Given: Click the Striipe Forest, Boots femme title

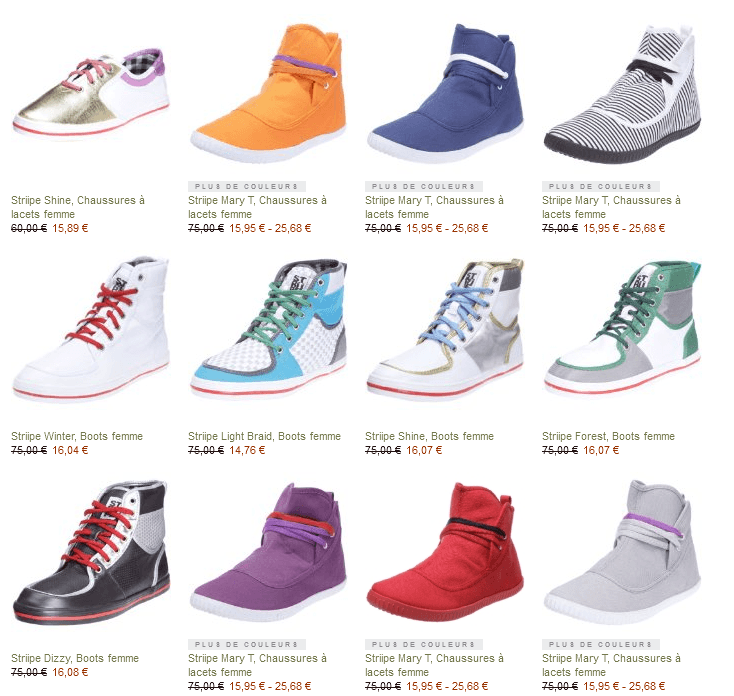Looking at the screenshot, I should pos(608,436).
